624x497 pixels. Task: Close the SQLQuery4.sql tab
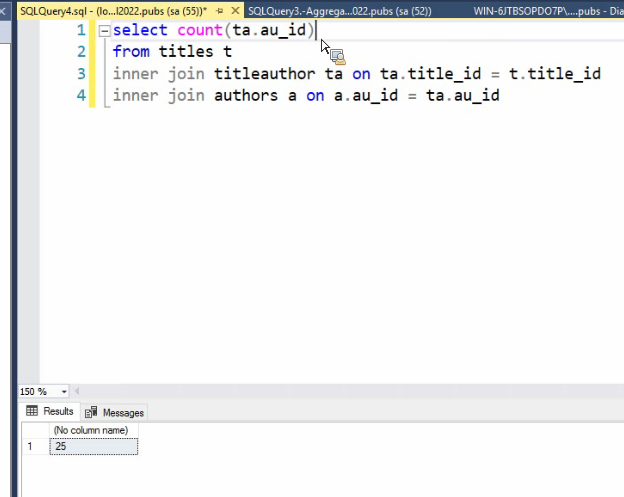(x=235, y=11)
